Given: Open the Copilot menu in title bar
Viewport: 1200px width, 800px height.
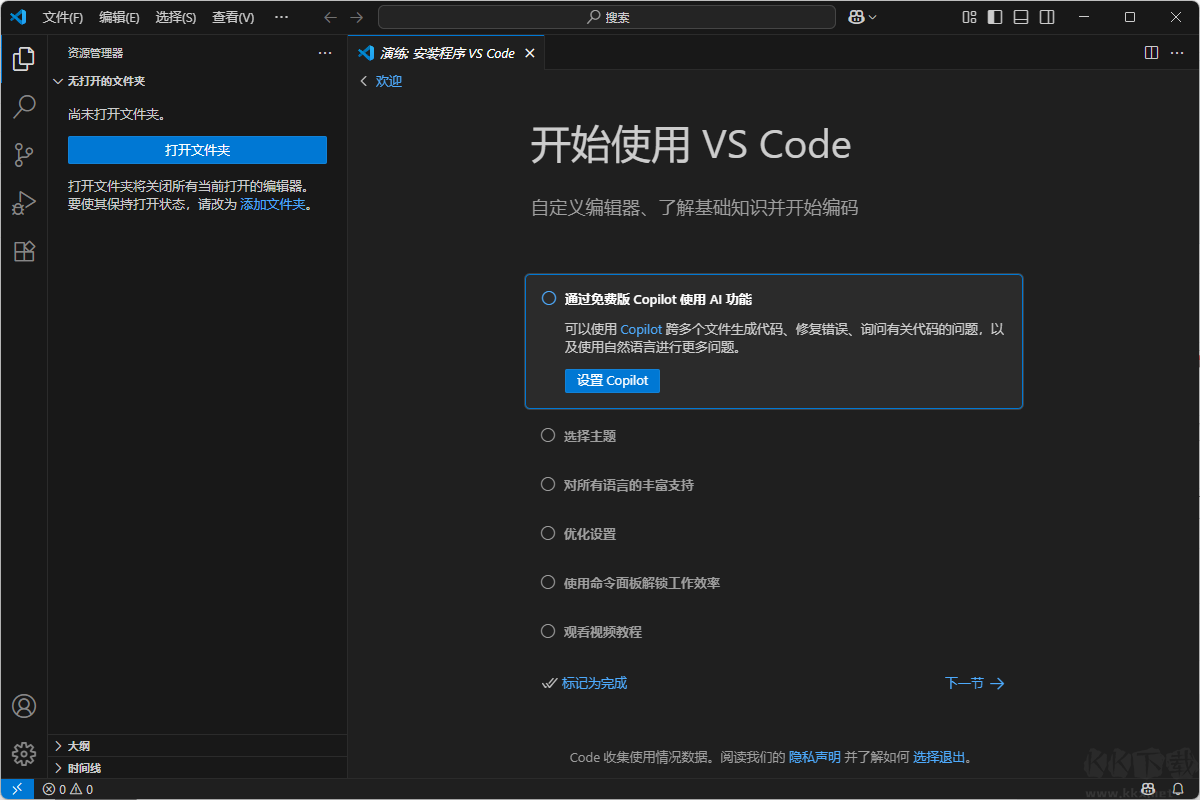Looking at the screenshot, I should [861, 16].
